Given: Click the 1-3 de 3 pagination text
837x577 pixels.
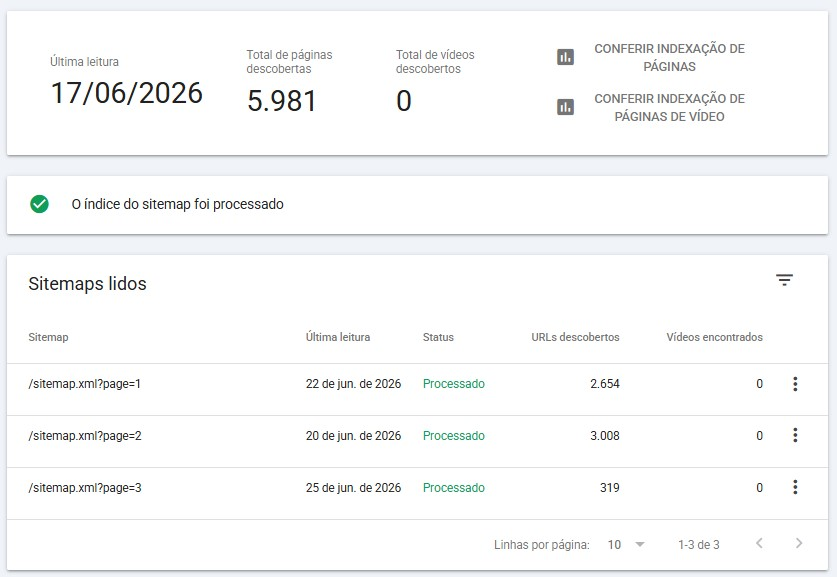Looking at the screenshot, I should tap(699, 544).
